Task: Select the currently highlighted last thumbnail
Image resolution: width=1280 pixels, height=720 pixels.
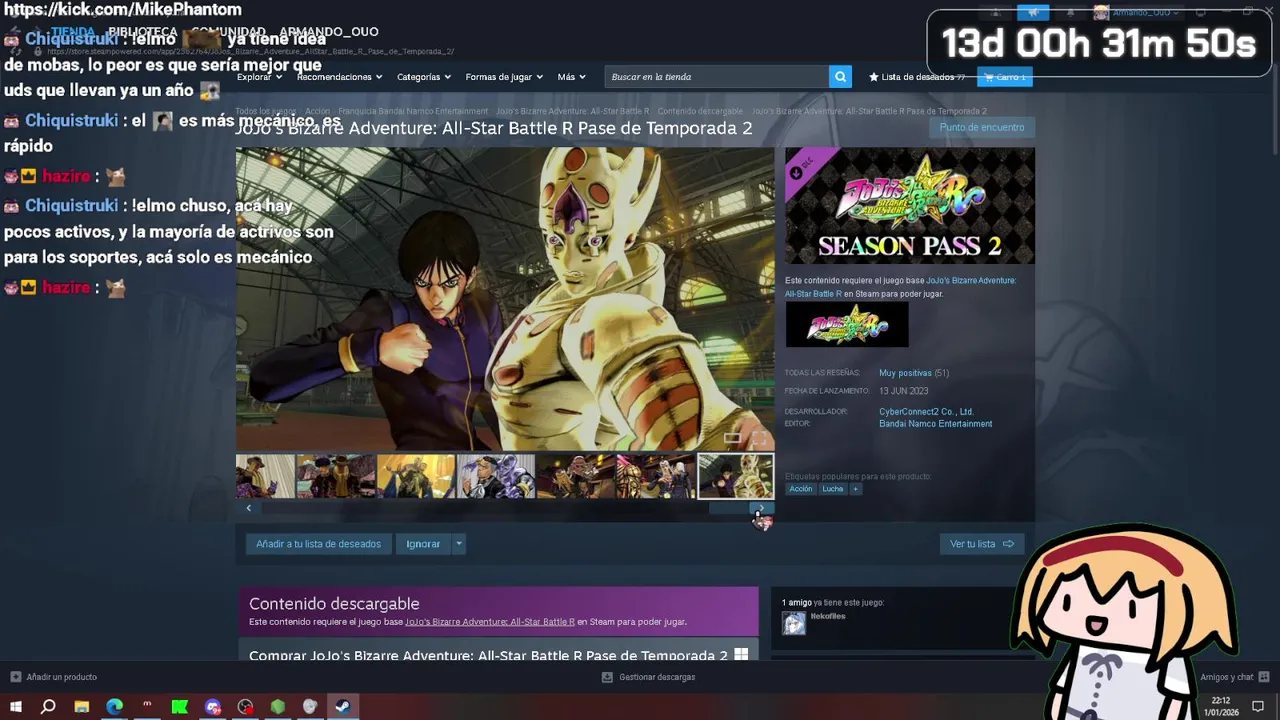Action: pyautogui.click(x=735, y=476)
